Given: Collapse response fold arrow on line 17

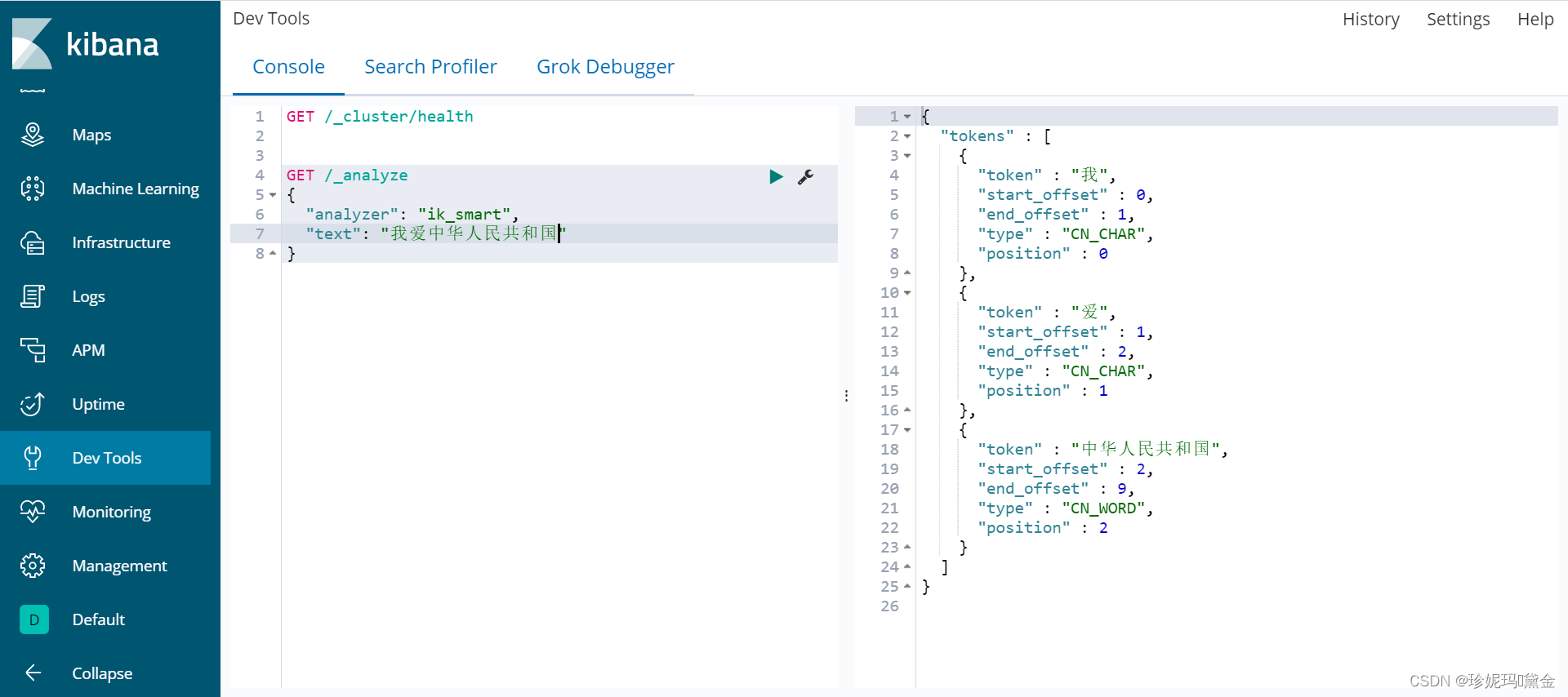Looking at the screenshot, I should (907, 430).
